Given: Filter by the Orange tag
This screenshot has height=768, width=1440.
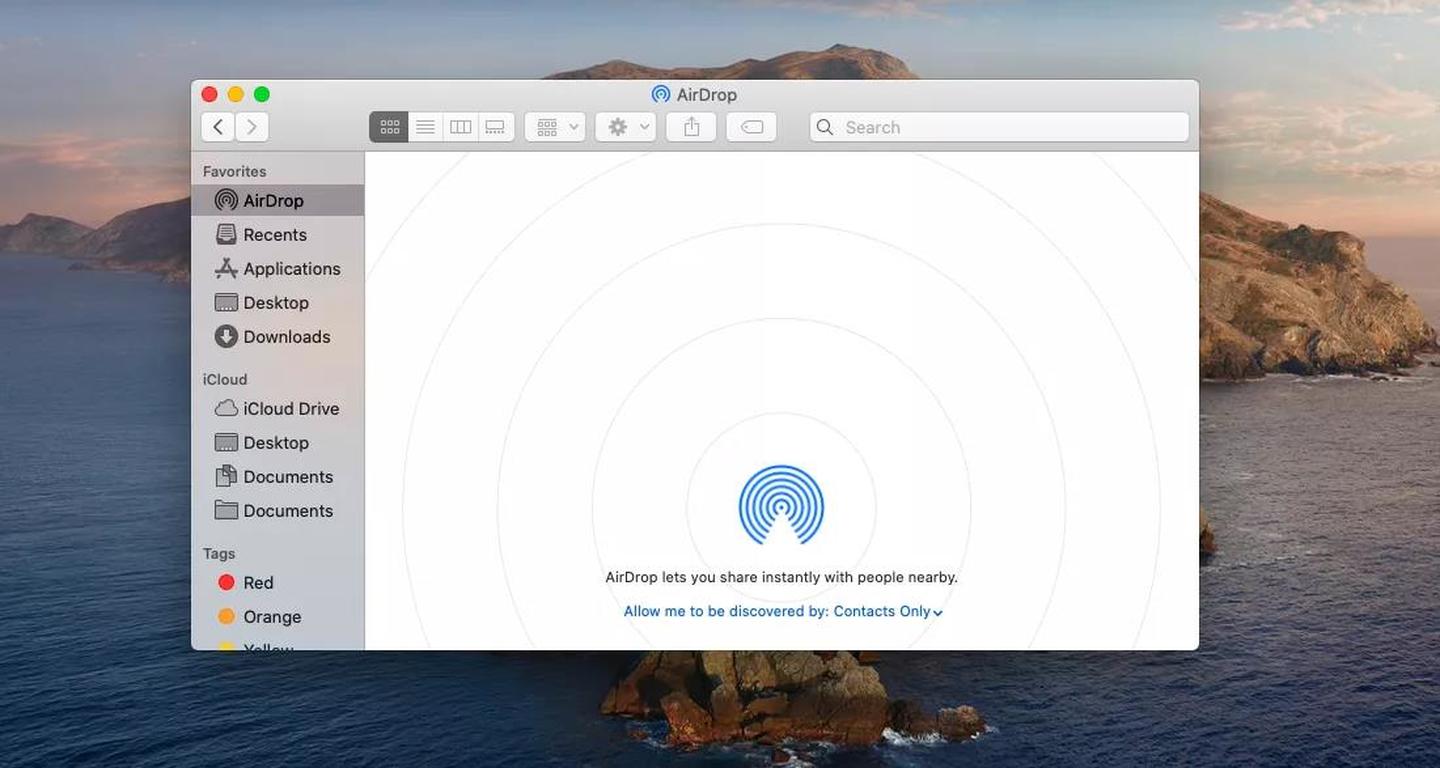Looking at the screenshot, I should coord(277,616).
